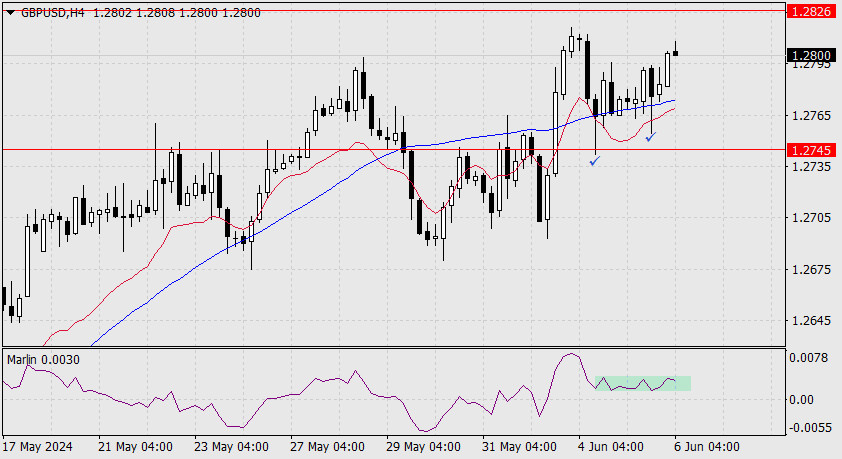This screenshot has width=842, height=459.
Task: Click the 1.2745 red price level label
Action: [811, 150]
